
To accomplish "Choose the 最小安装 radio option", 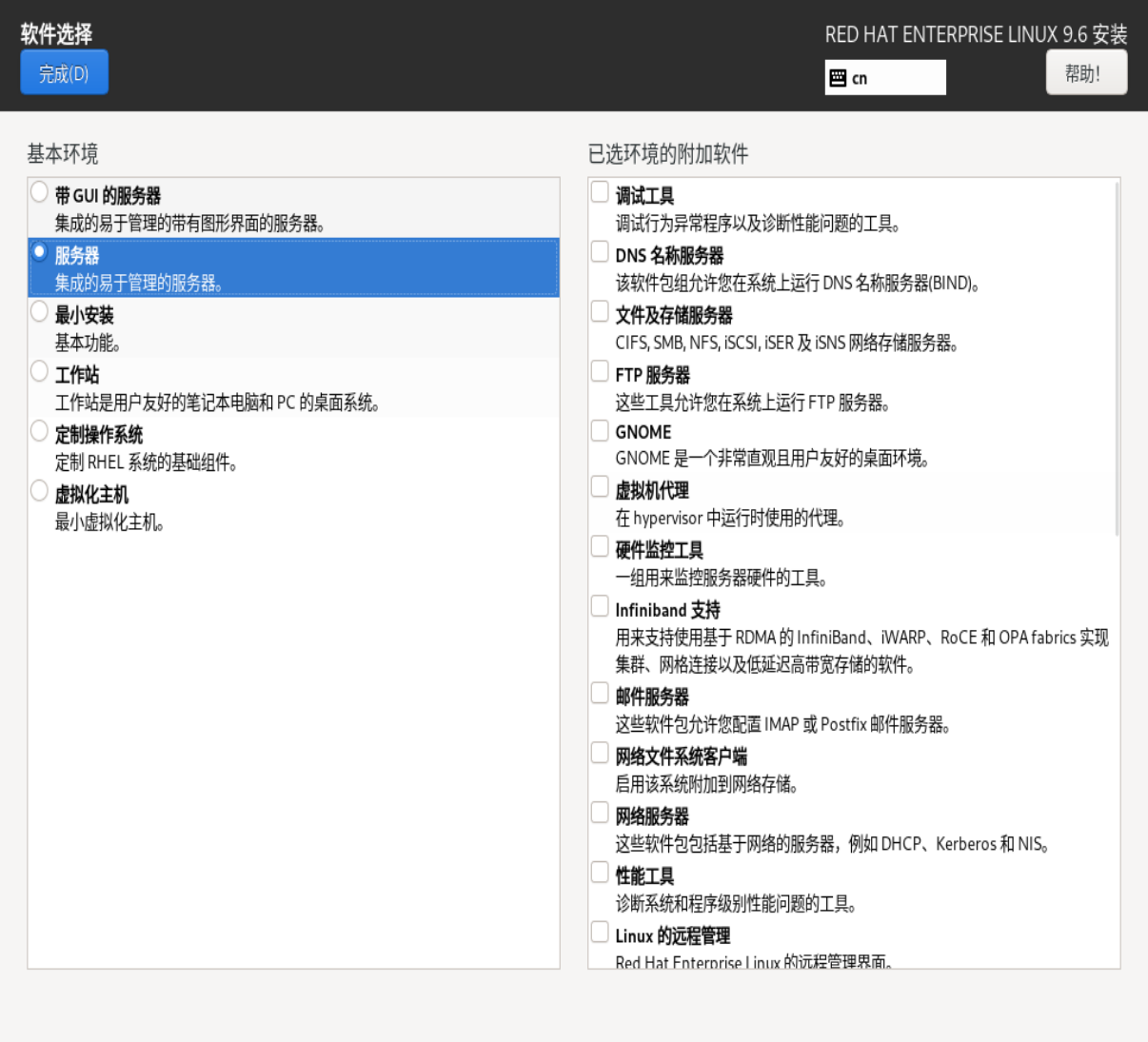I will coord(39,312).
